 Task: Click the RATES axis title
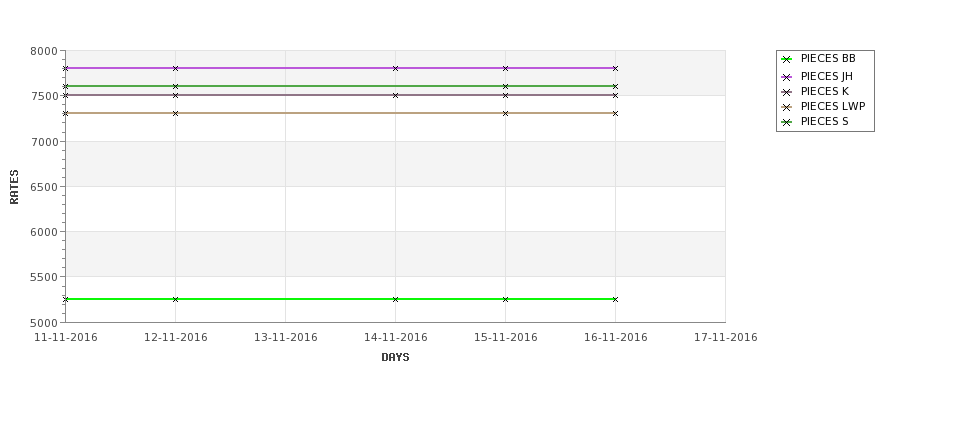(14, 187)
